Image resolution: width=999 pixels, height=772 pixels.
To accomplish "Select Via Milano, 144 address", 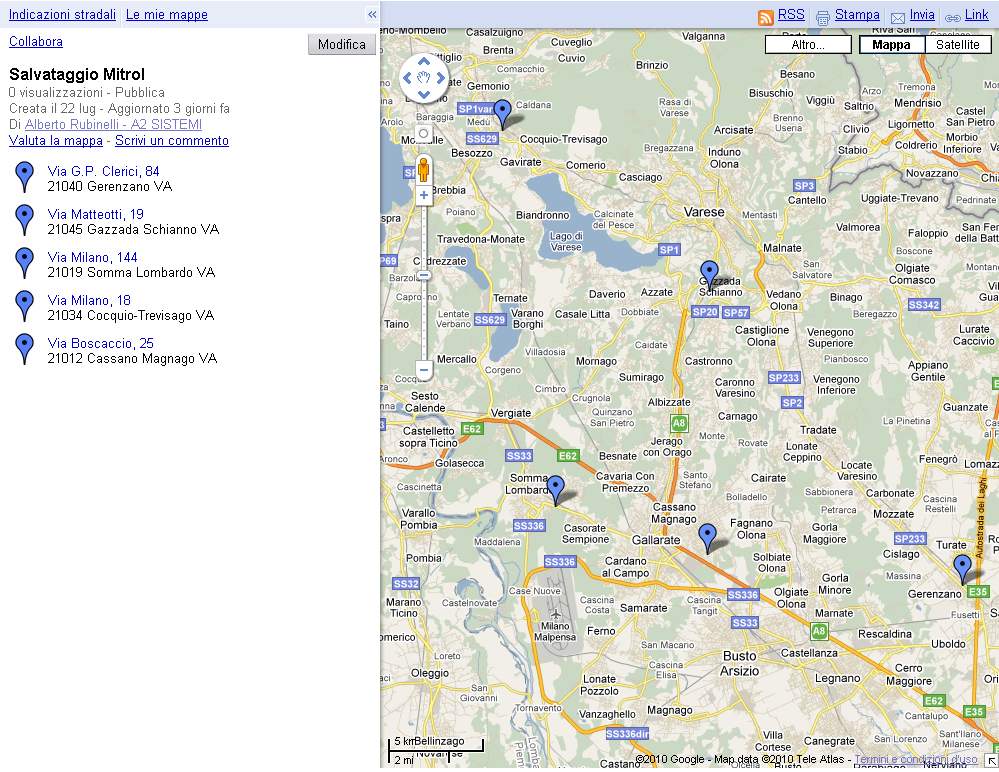I will point(92,257).
